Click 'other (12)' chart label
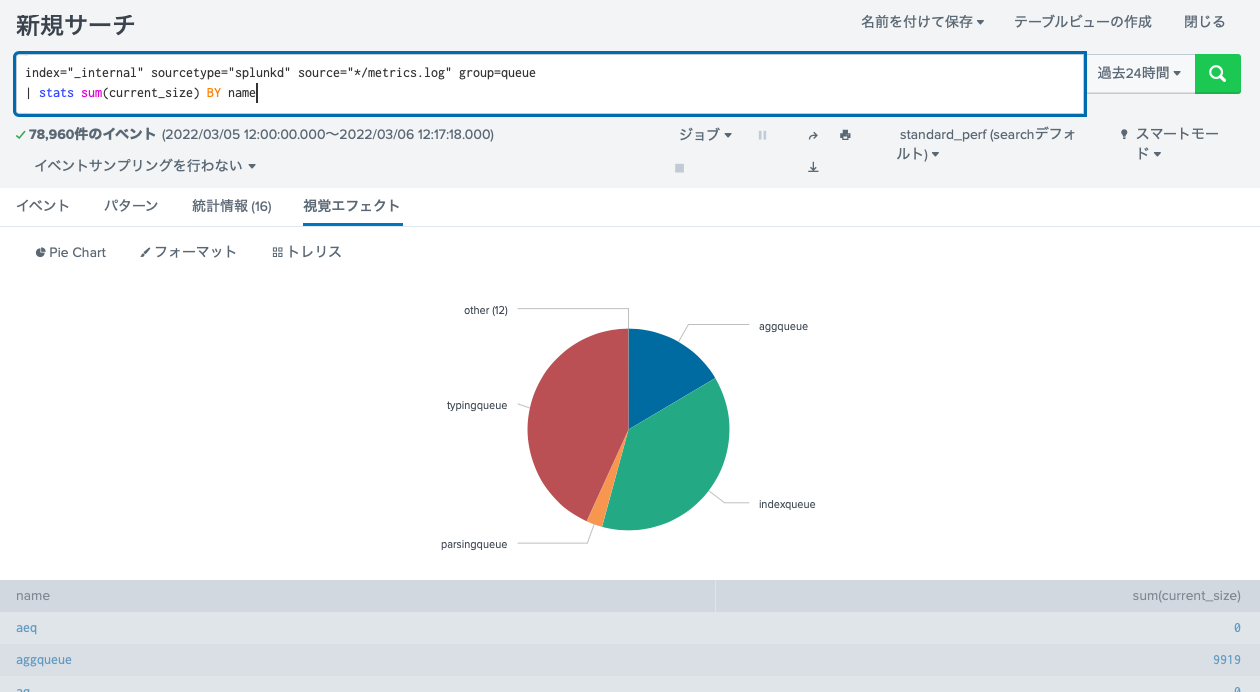The image size is (1260, 692). (x=486, y=311)
